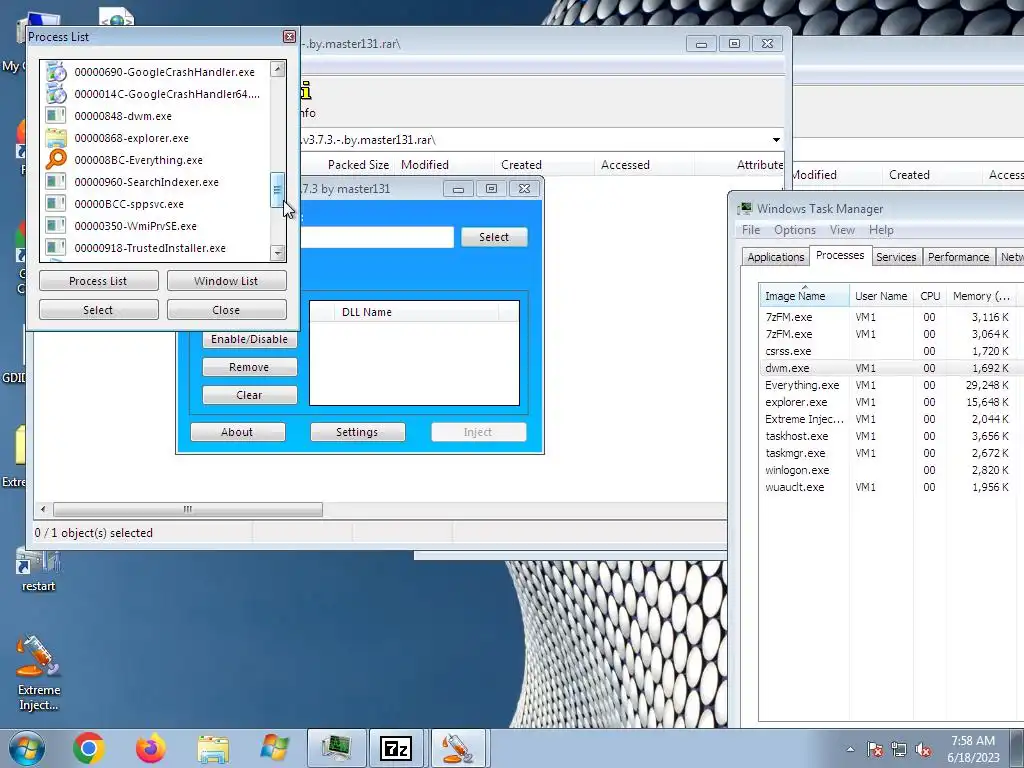Expand the 7-Zip archive path dropdown
1024x768 pixels.
[x=776, y=140]
